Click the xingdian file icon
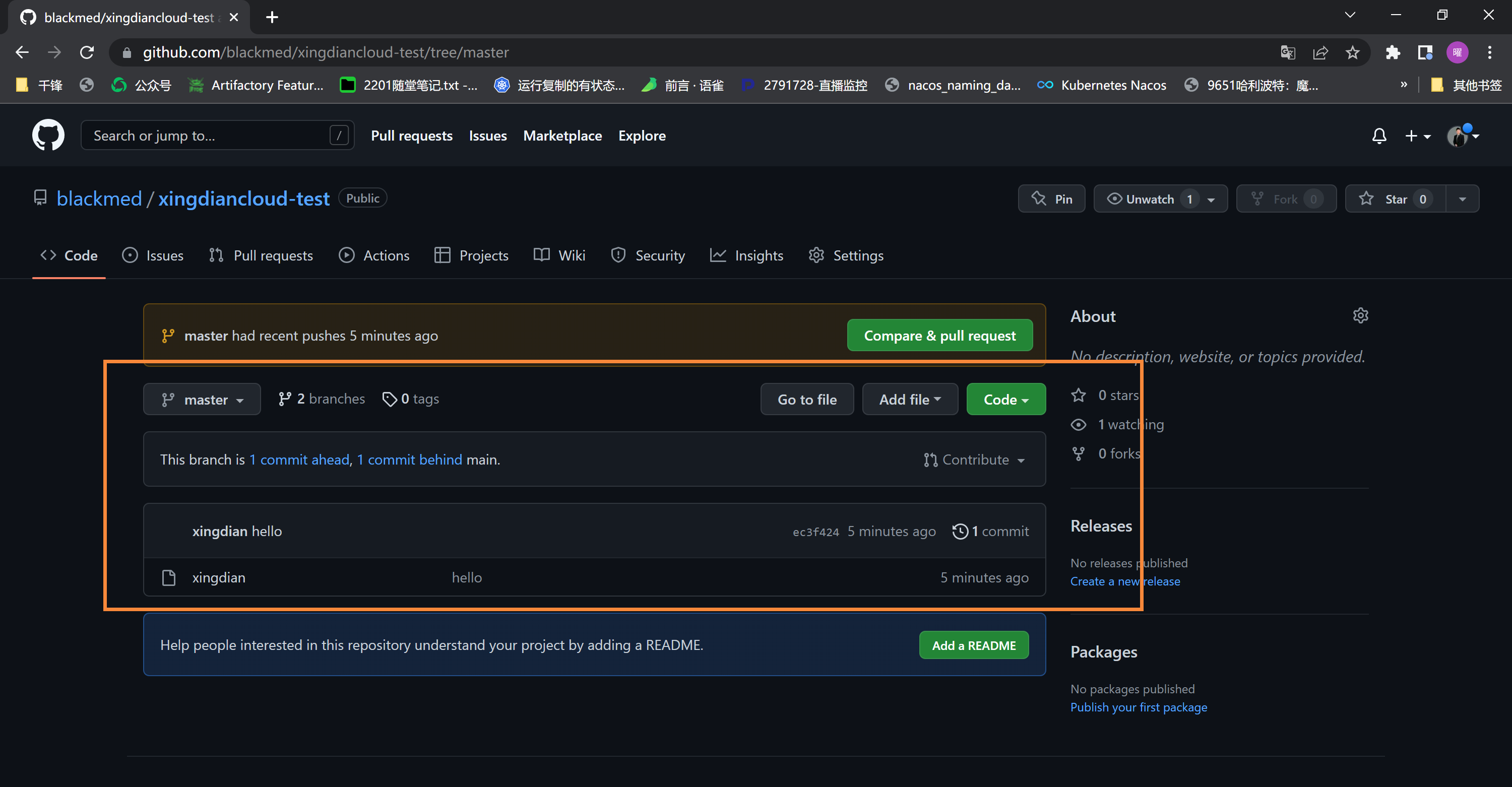Screen dimensions: 1512x787 pos(168,577)
